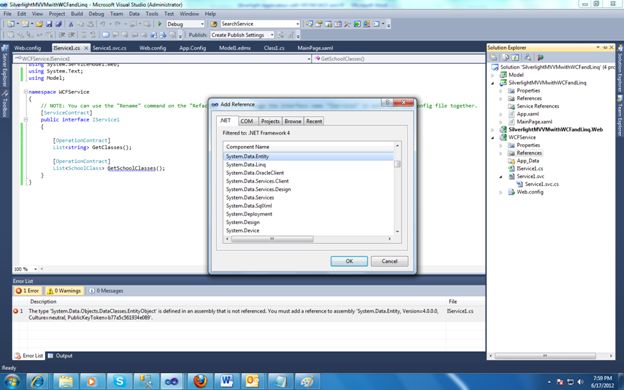
Task: Select the EntityObject error row
Action: [249, 314]
